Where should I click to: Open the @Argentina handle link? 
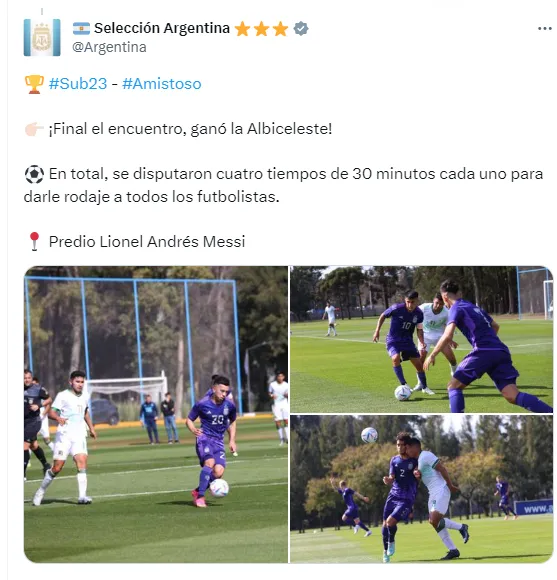[x=109, y=47]
